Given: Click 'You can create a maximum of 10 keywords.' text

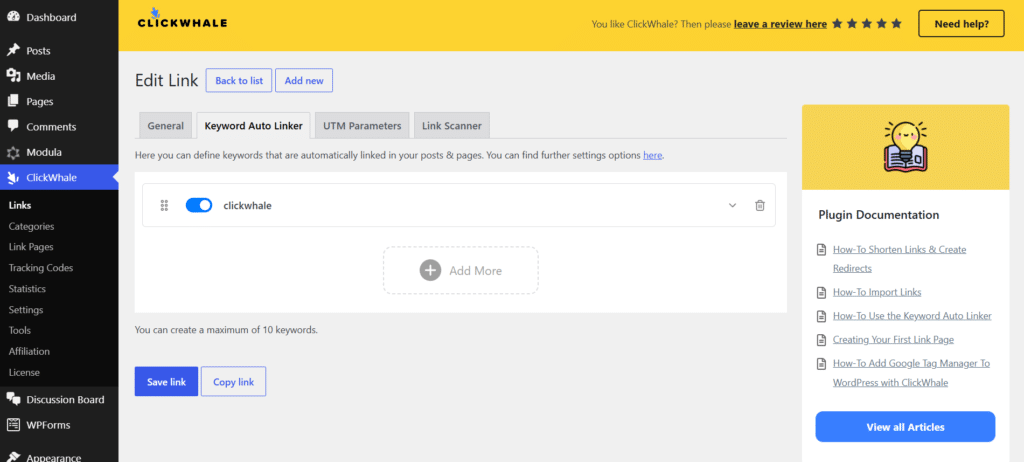Looking at the screenshot, I should (226, 330).
